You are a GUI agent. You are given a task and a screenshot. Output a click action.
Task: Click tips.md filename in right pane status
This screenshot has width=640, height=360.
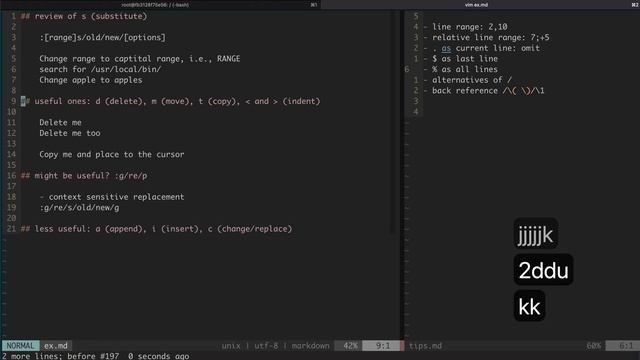click(x=425, y=346)
